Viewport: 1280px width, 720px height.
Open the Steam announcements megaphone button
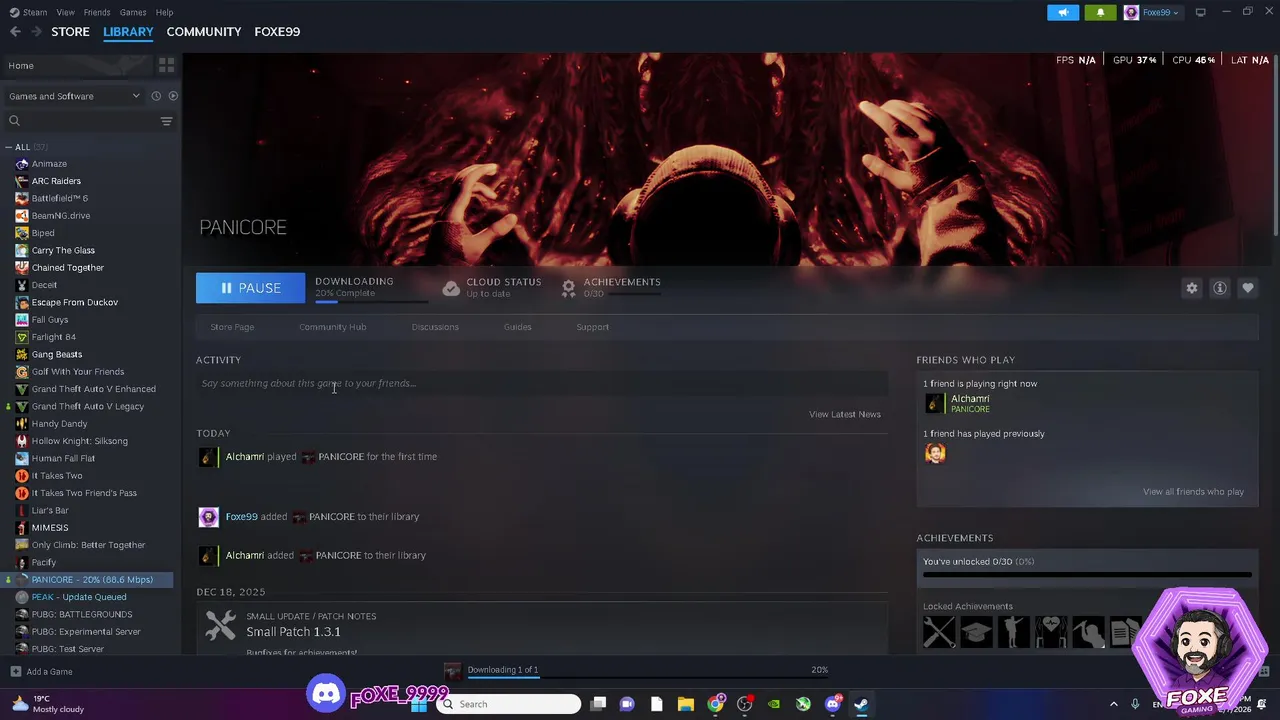coord(1063,12)
